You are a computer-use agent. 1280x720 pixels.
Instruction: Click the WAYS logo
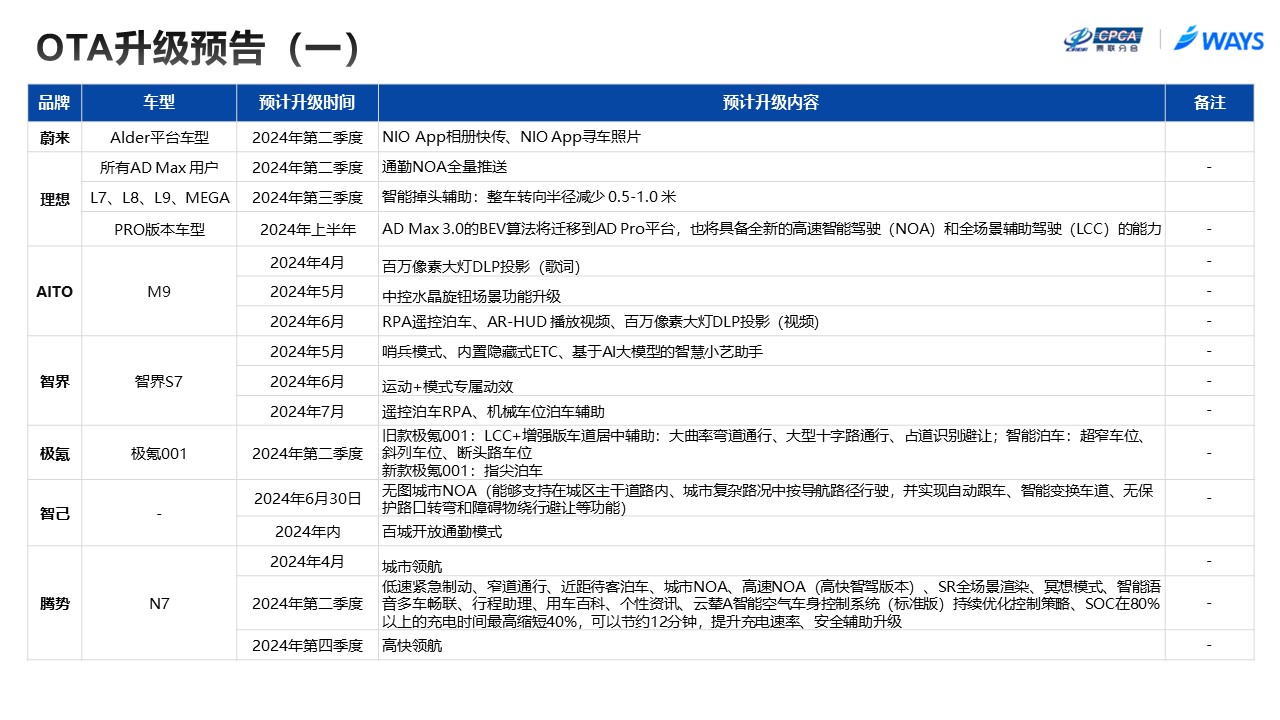coord(1218,39)
